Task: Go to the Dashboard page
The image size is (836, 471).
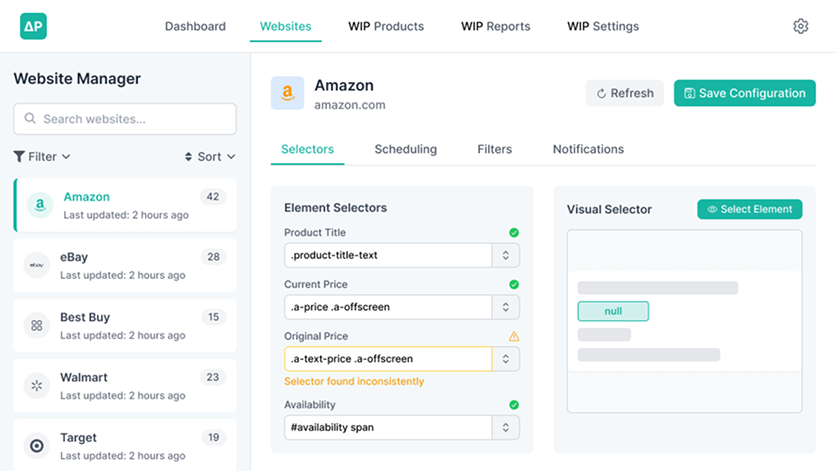Action: (x=195, y=26)
